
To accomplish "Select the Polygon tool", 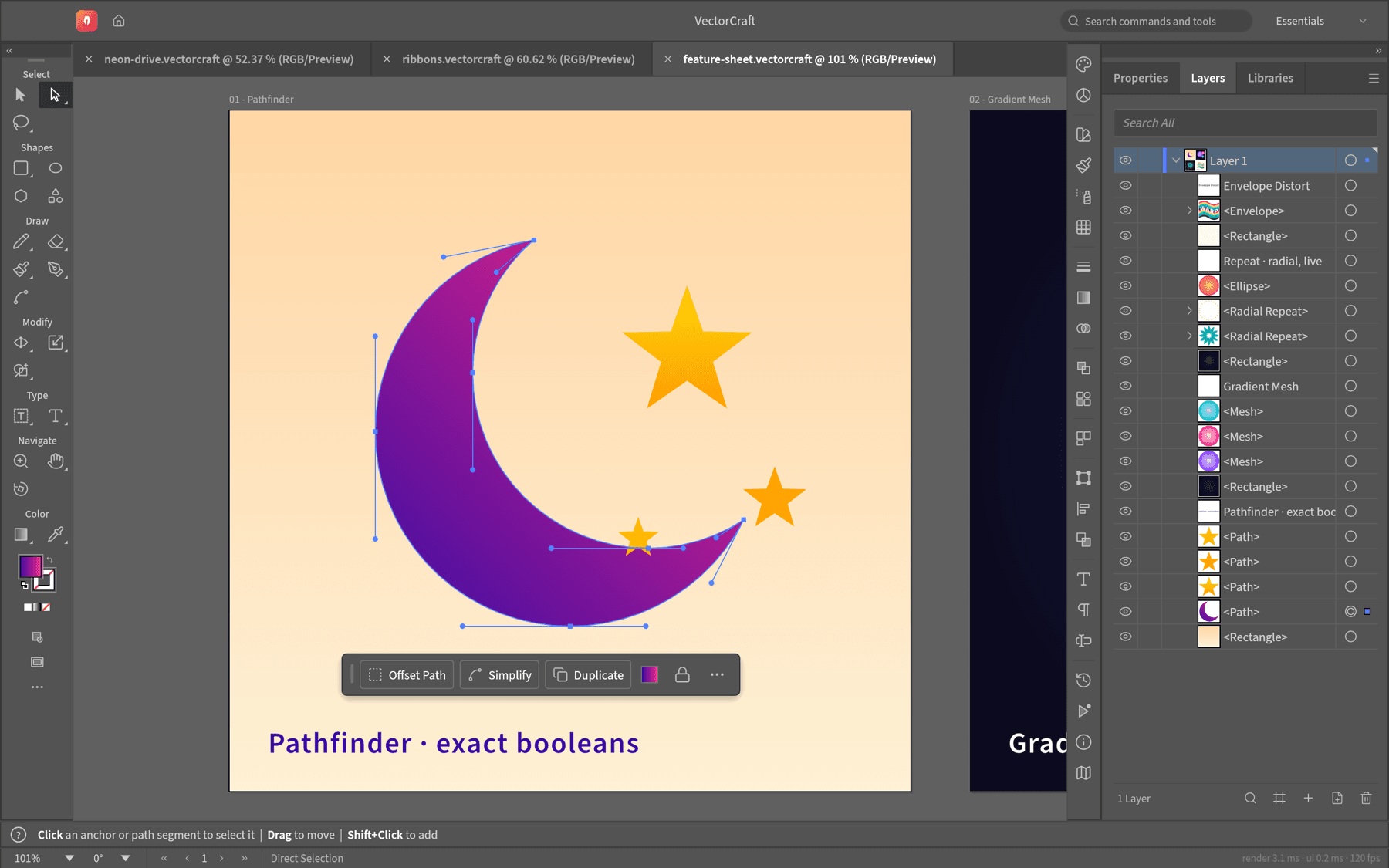I will (21, 196).
